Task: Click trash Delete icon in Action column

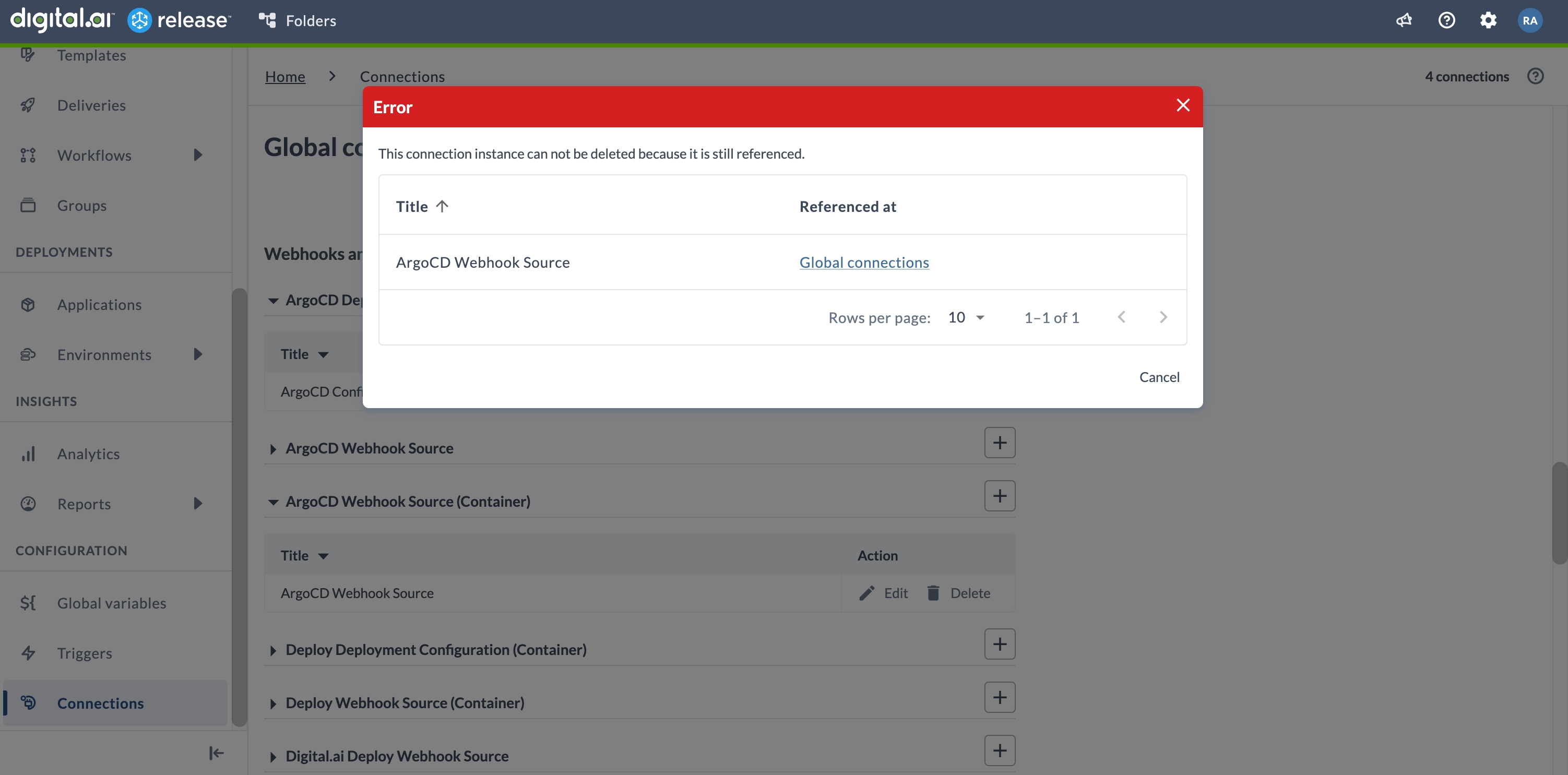Action: [x=933, y=593]
